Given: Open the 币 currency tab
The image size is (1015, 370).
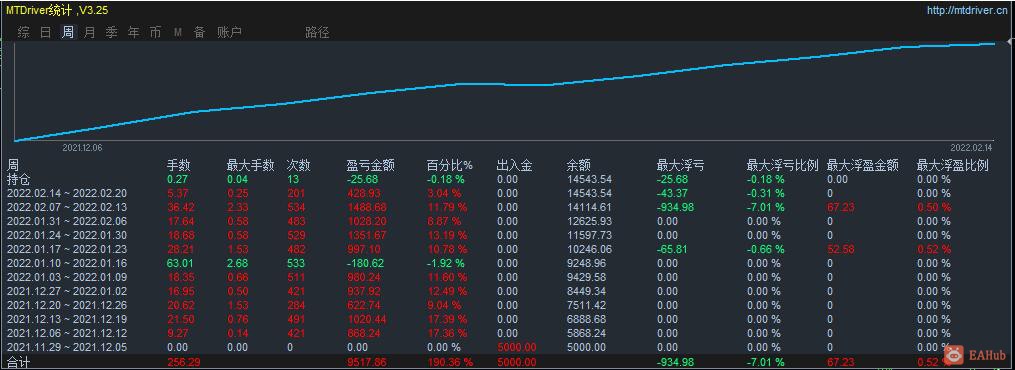Looking at the screenshot, I should [155, 32].
